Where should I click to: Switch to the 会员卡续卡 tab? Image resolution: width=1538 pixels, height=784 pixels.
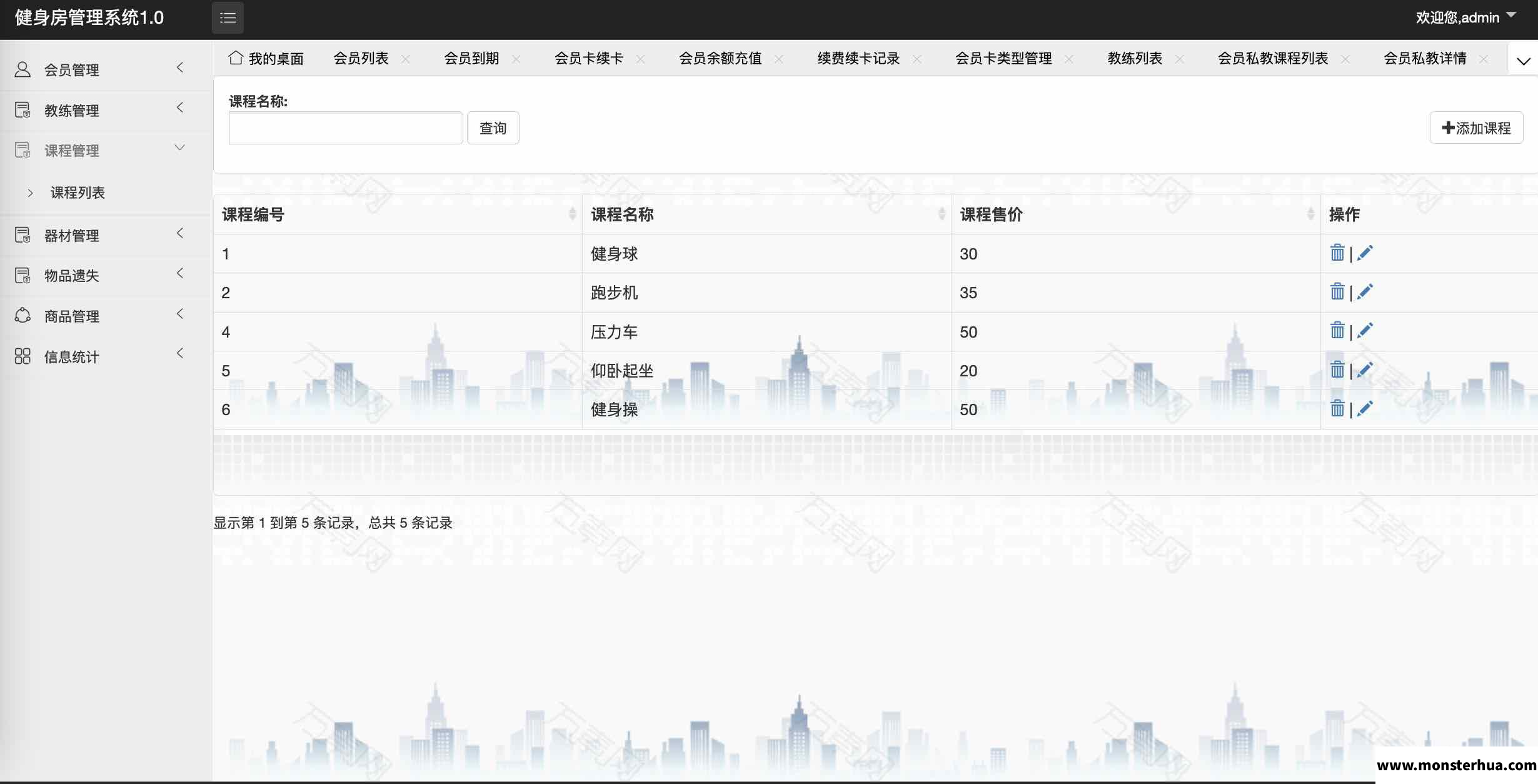click(589, 58)
